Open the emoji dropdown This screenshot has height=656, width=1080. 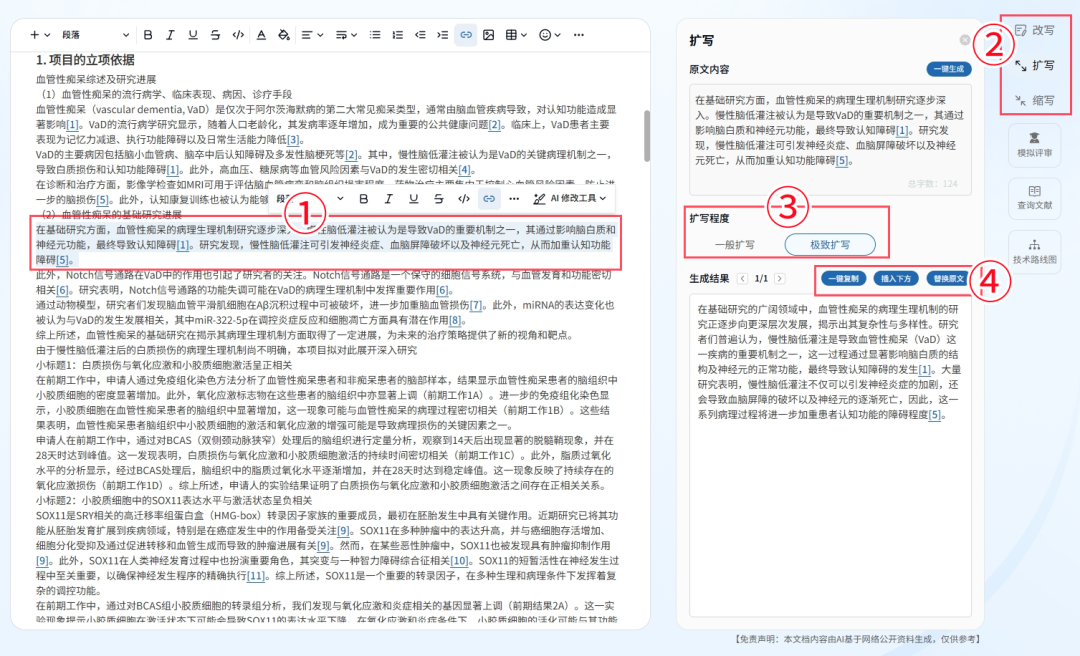coord(550,35)
